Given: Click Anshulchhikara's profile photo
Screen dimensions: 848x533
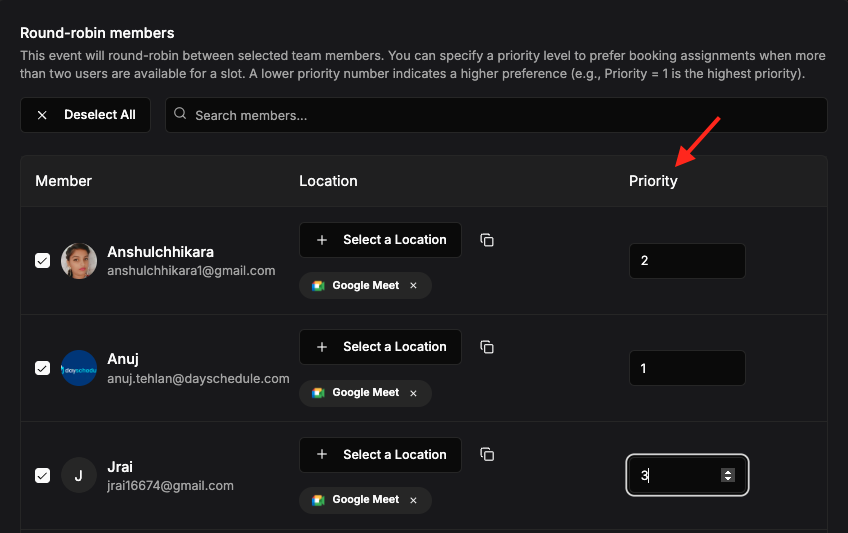Looking at the screenshot, I should tap(79, 261).
